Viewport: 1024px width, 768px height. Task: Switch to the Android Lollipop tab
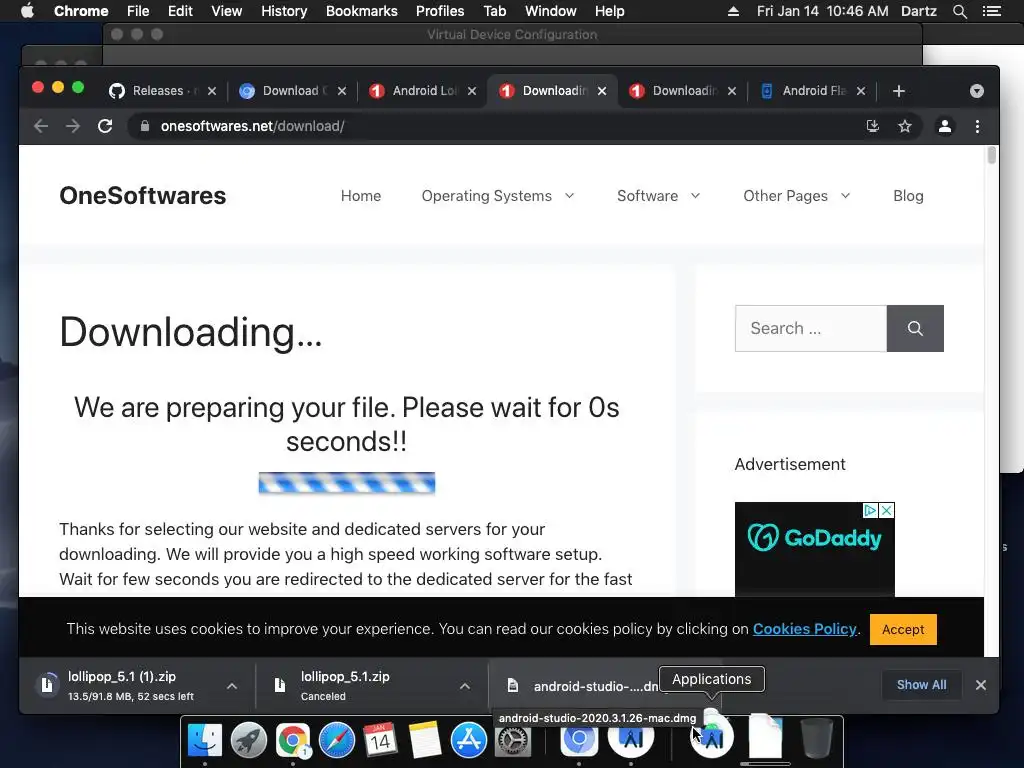[421, 91]
